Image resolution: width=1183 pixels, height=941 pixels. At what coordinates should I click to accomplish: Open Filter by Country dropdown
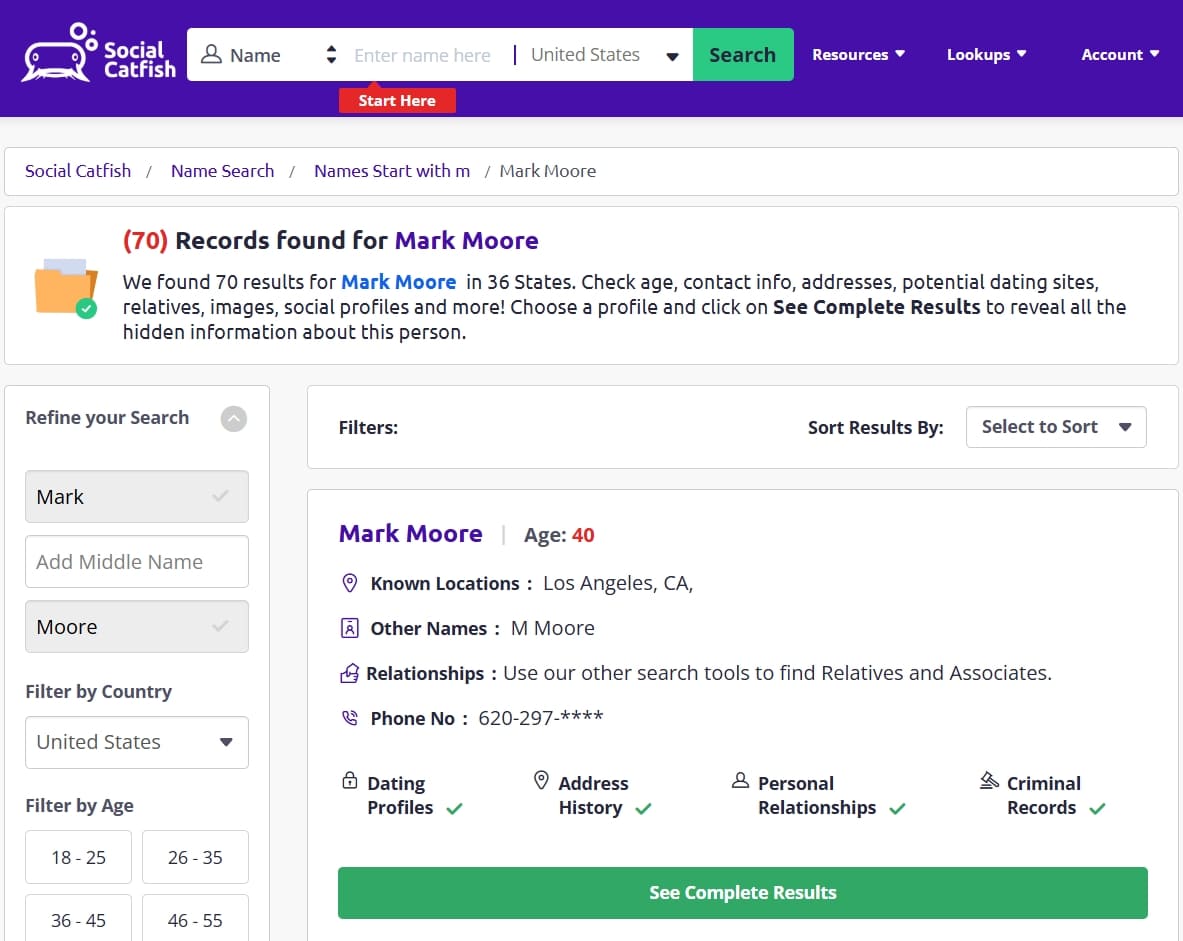coord(137,743)
